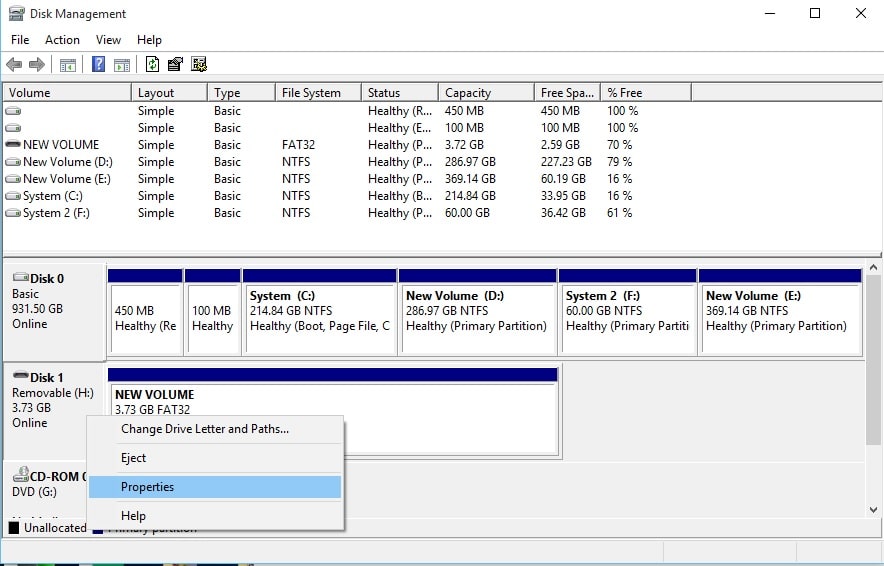The width and height of the screenshot is (884, 566).
Task: Click the 3.72 GB capacity cell
Action: coord(464,145)
